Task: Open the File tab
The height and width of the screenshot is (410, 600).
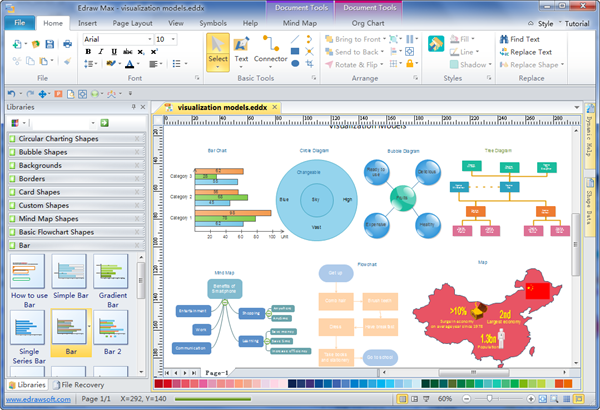Action: (20, 23)
